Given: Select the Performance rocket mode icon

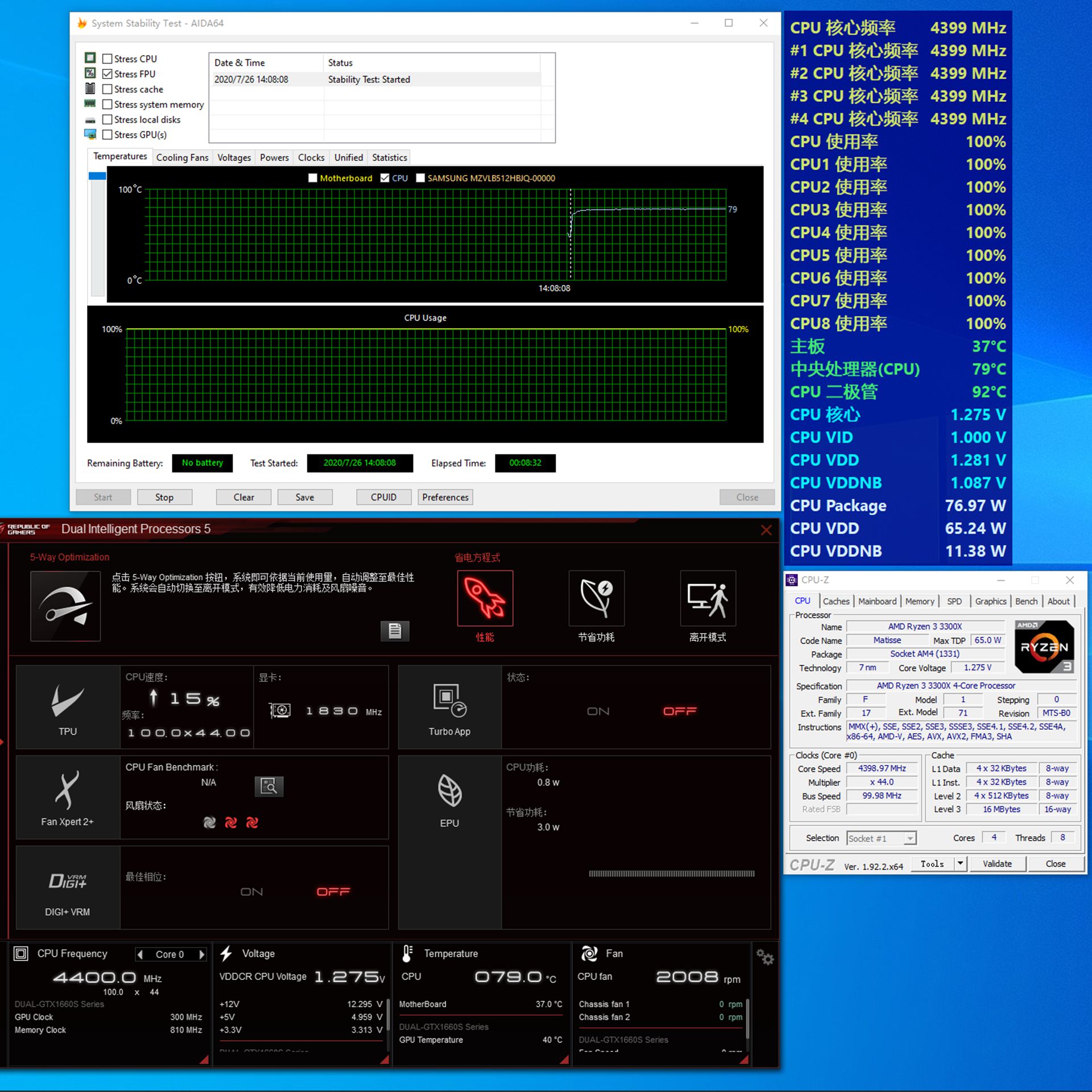Looking at the screenshot, I should pyautogui.click(x=485, y=598).
